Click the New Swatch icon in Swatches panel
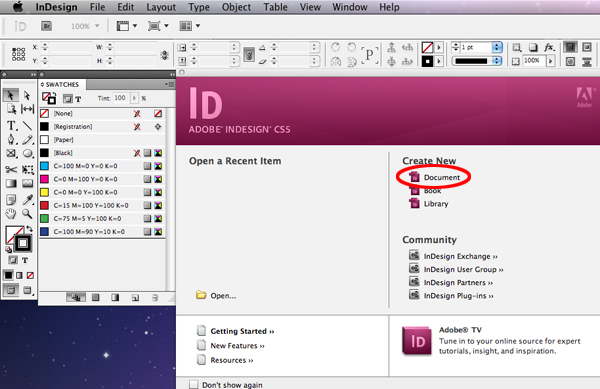Image resolution: width=600 pixels, height=389 pixels. pyautogui.click(x=135, y=298)
